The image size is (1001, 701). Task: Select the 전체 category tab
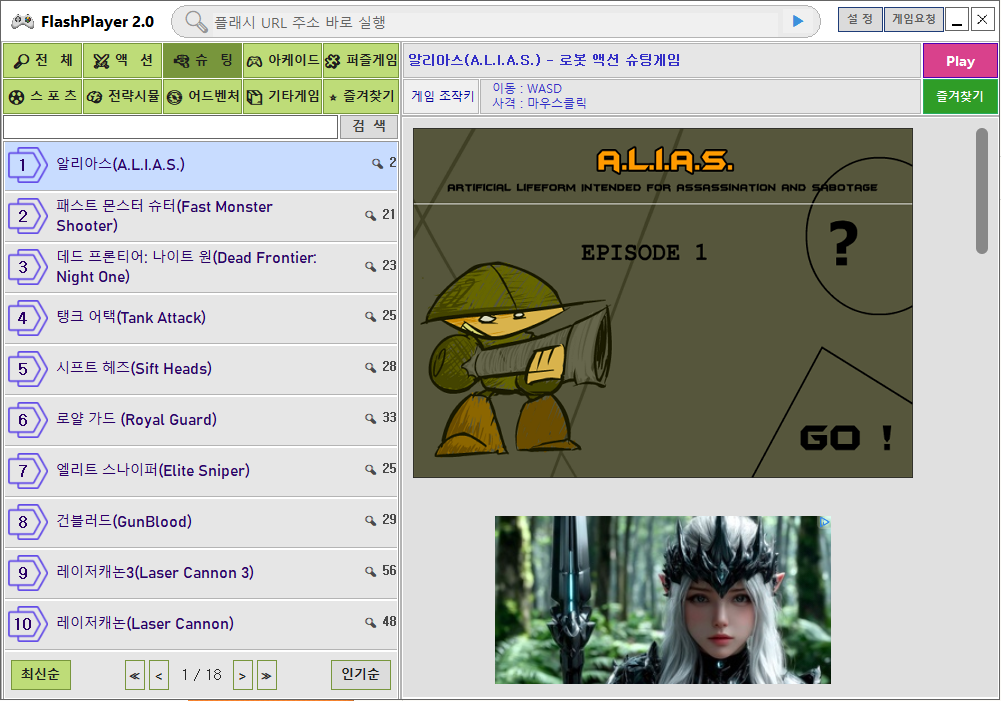pyautogui.click(x=43, y=61)
